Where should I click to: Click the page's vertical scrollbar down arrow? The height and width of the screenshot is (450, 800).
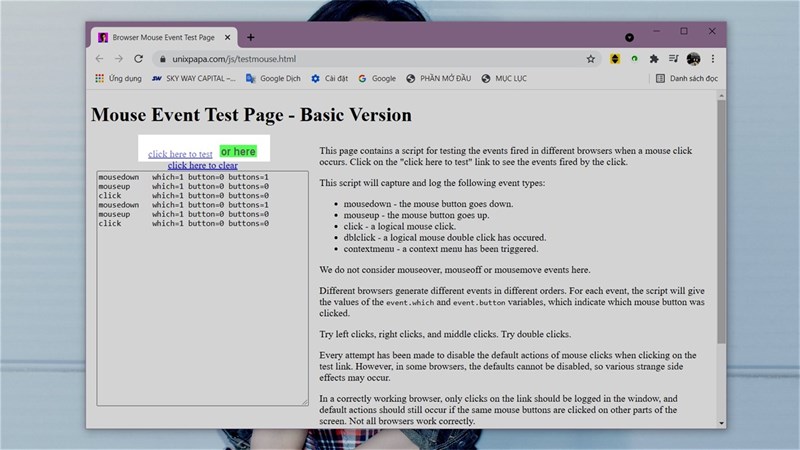722,423
